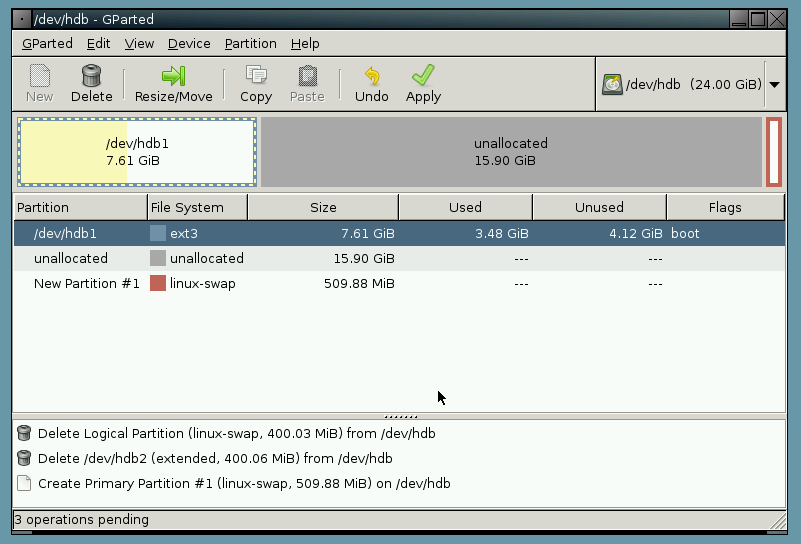801x544 pixels.
Task: Select Delete /dev/hdb2 extended pending operation text
Action: click(215, 459)
